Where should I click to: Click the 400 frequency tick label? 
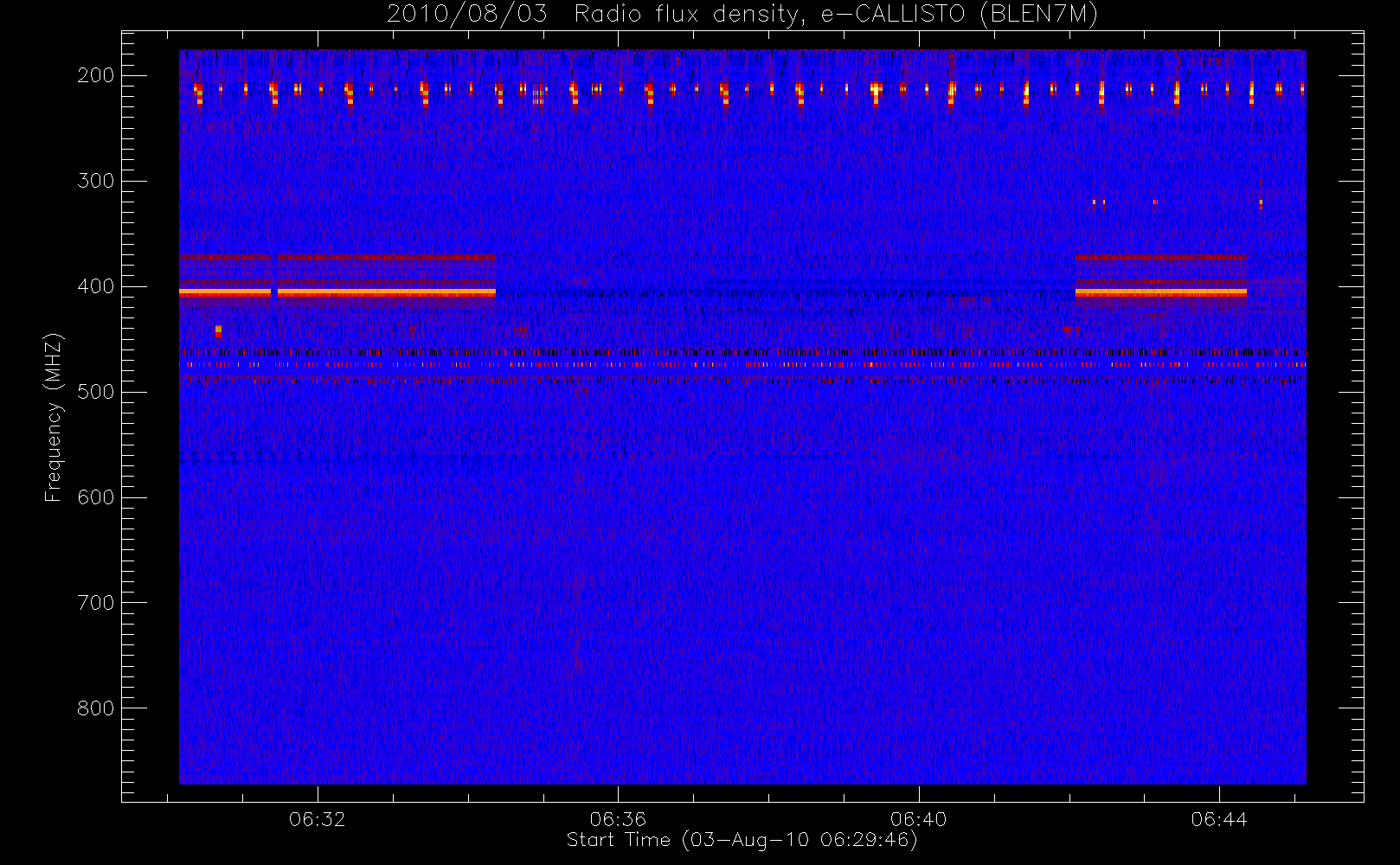coord(96,286)
